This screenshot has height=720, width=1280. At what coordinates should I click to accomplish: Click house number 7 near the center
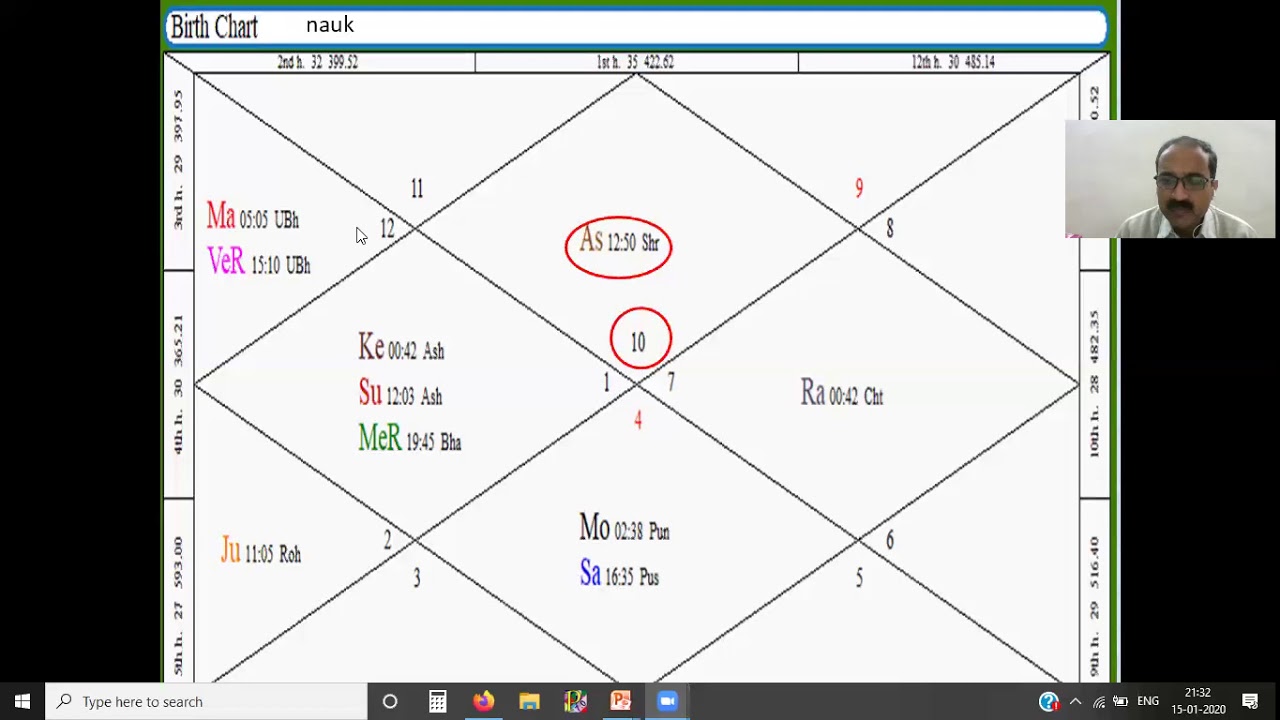click(670, 383)
